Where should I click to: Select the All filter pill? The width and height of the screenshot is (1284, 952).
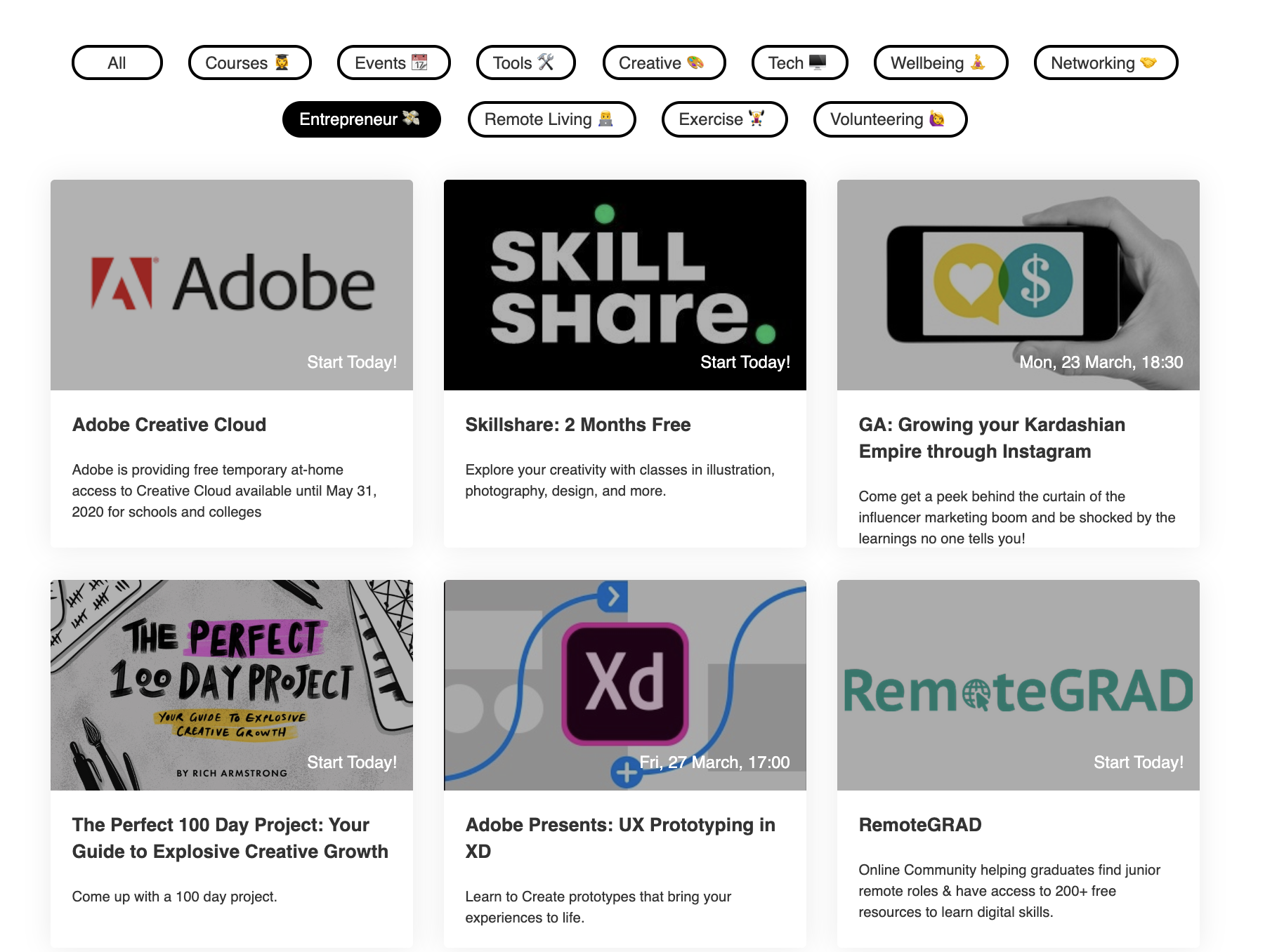[x=117, y=63]
